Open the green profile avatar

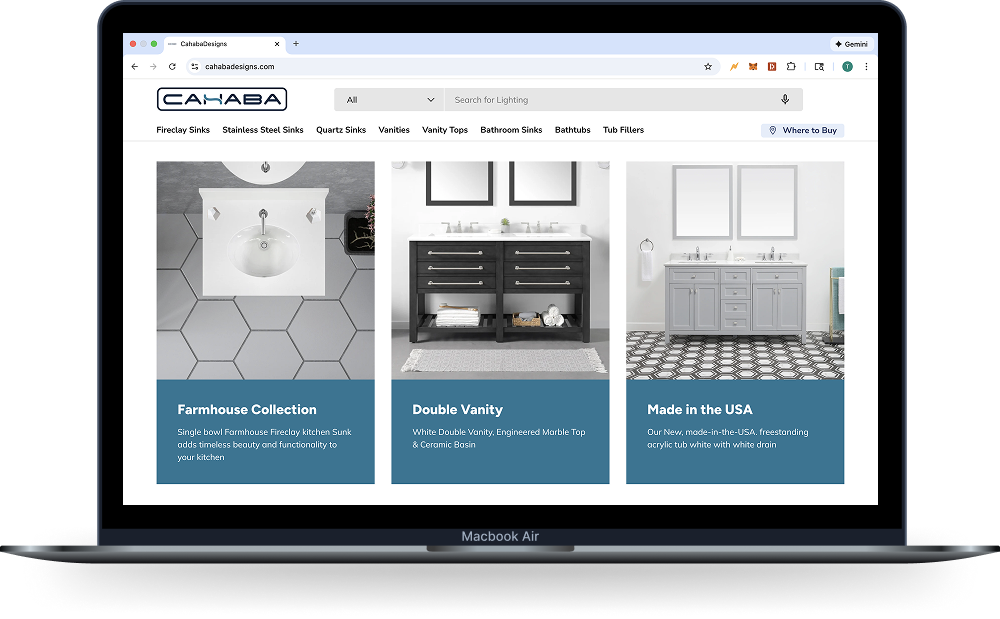coord(847,67)
